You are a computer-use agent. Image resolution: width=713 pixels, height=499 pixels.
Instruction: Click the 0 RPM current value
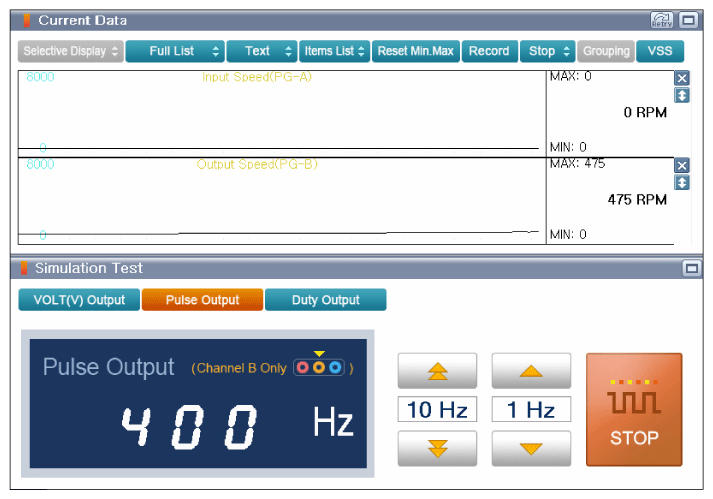point(645,112)
